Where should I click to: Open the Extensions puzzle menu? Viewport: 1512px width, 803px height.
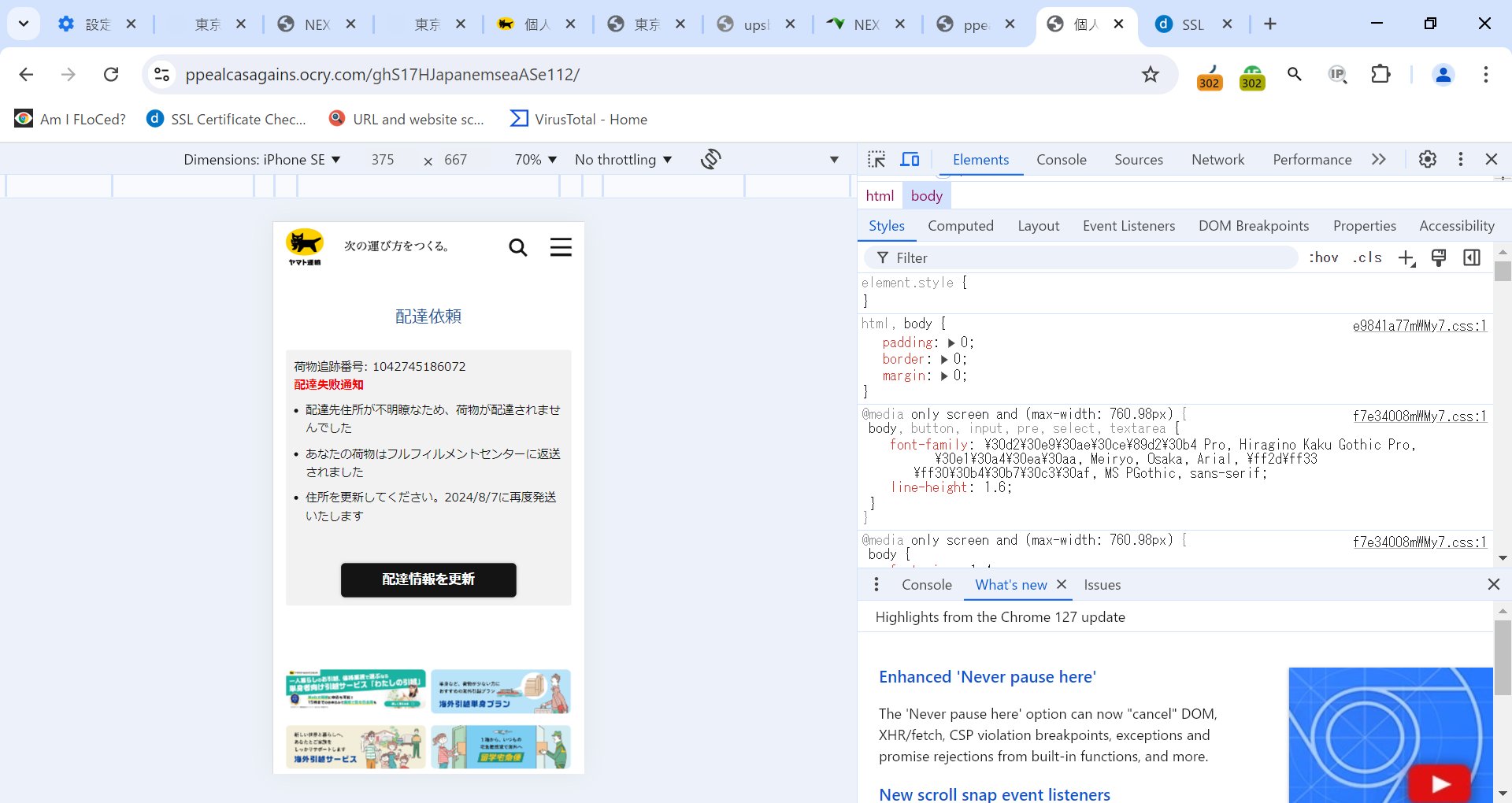[1380, 74]
